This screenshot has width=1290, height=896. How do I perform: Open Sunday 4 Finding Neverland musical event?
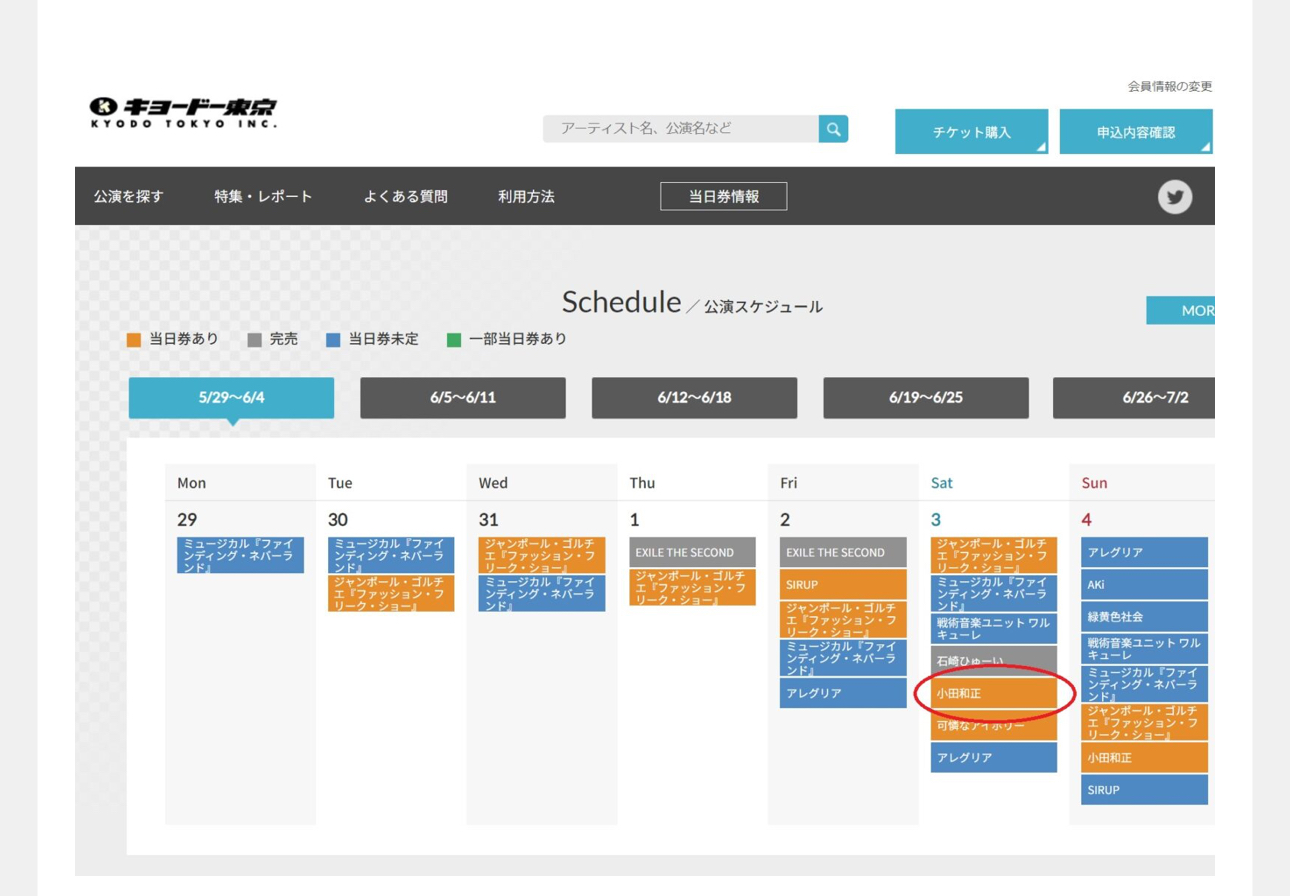1145,683
